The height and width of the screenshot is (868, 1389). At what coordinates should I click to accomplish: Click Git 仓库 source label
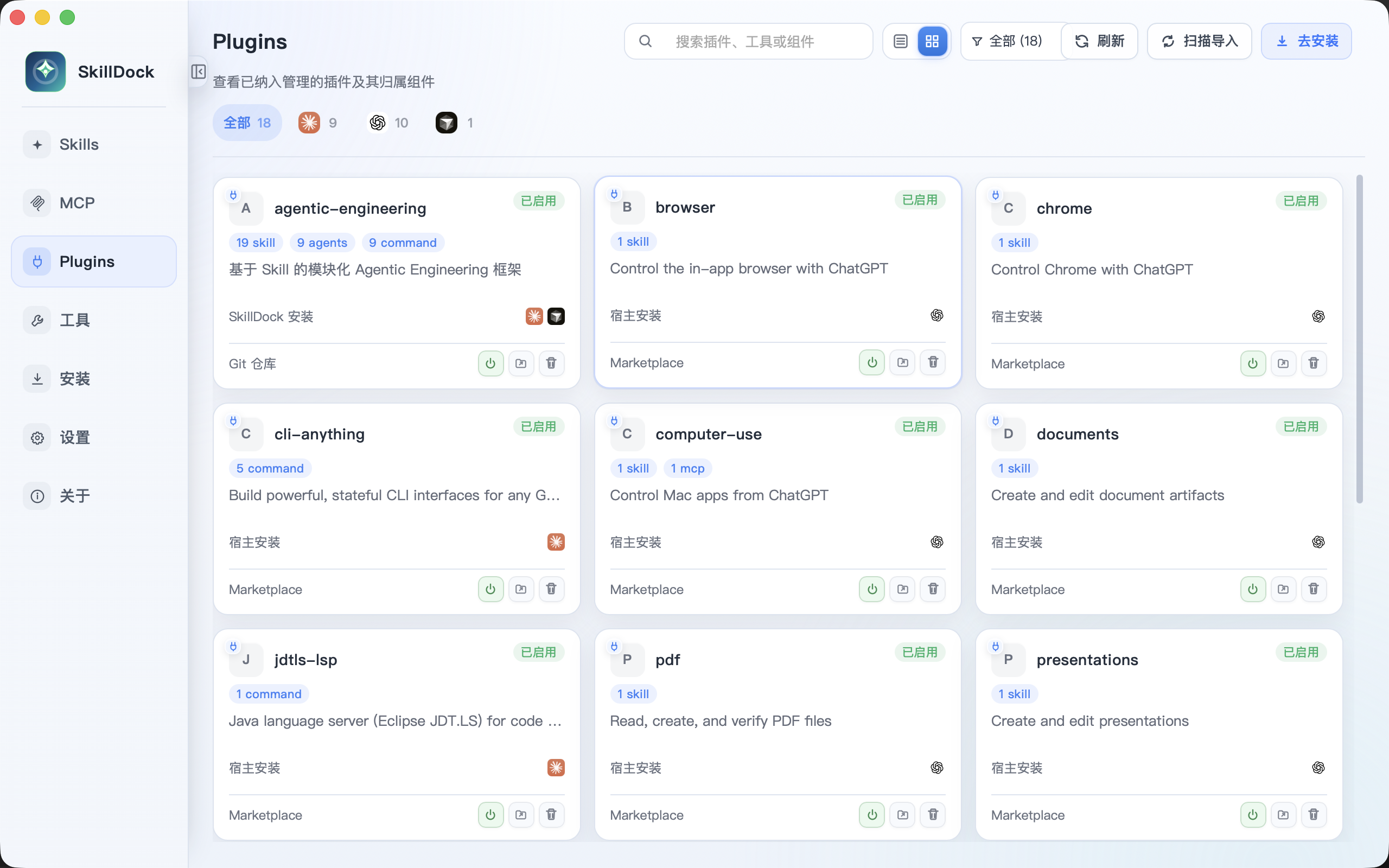(x=252, y=364)
